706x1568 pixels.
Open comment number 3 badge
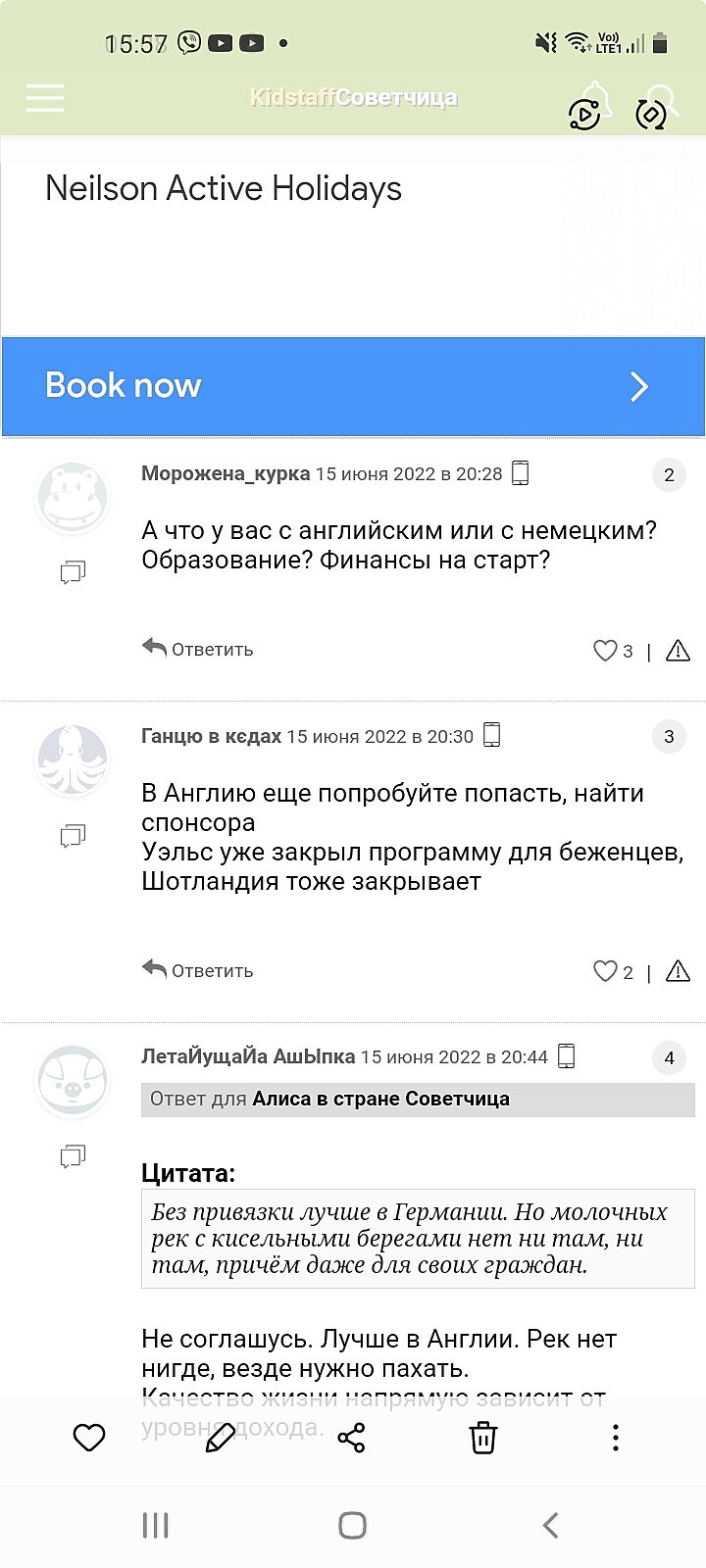(669, 737)
